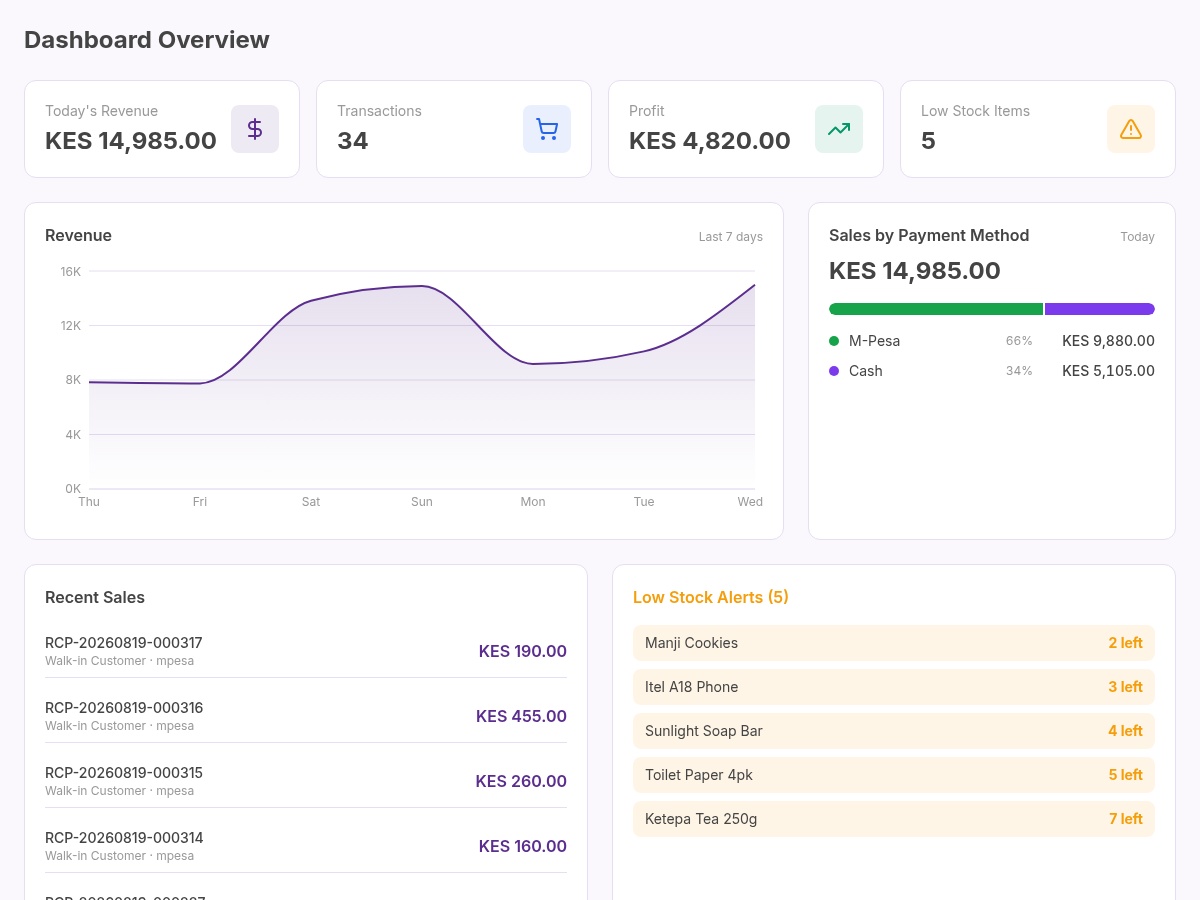Click the purple Cash bar segment
Screen dimensions: 1200x900
pos(1100,309)
